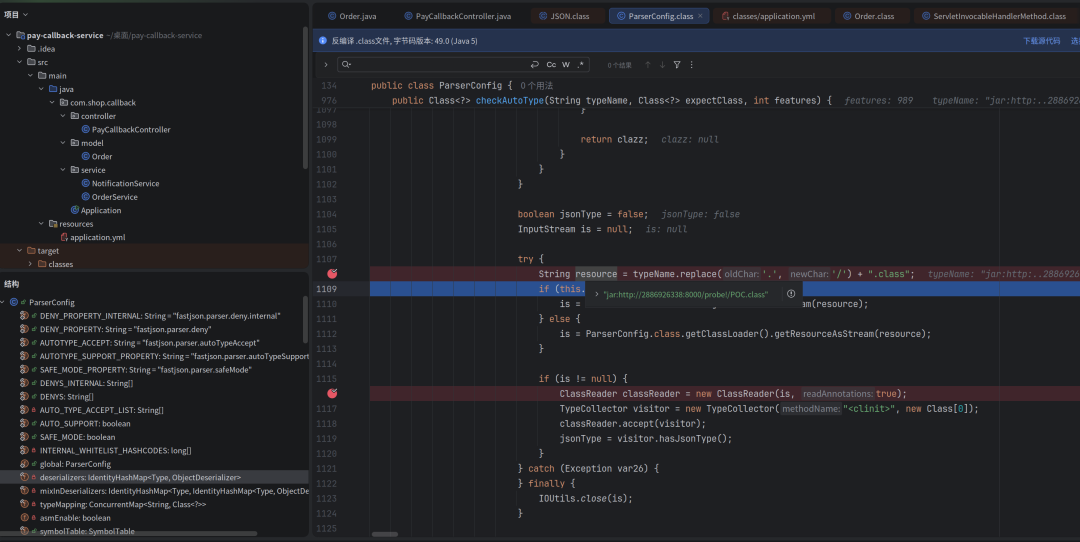
Task: Open search options three-dot menu
Action: tap(692, 65)
